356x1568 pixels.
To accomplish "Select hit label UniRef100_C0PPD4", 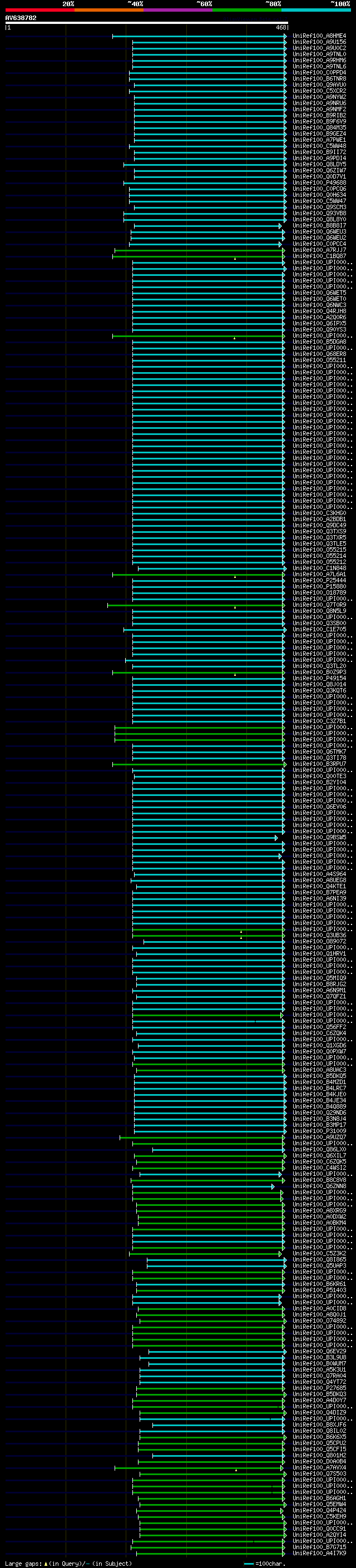I will 319,72.
